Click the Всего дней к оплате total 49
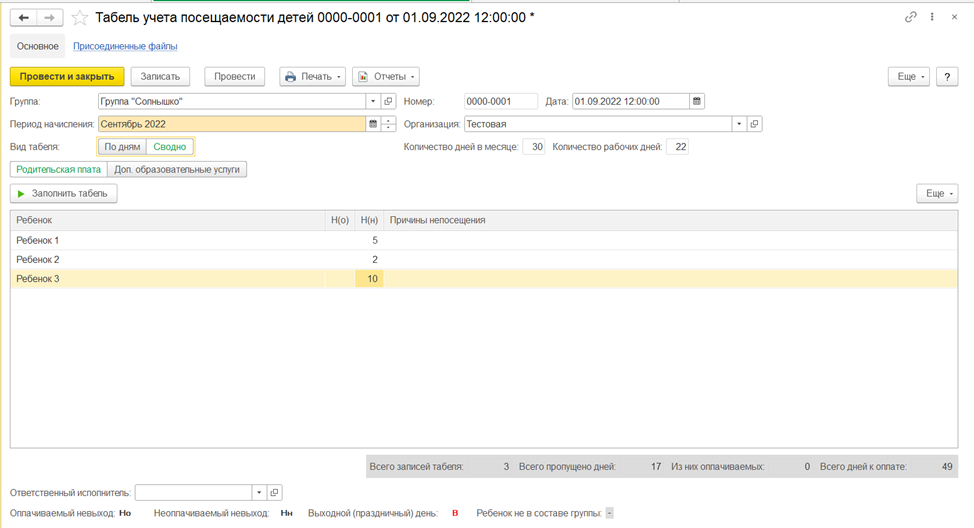Screen dimensions: 974x528 click(x=947, y=467)
